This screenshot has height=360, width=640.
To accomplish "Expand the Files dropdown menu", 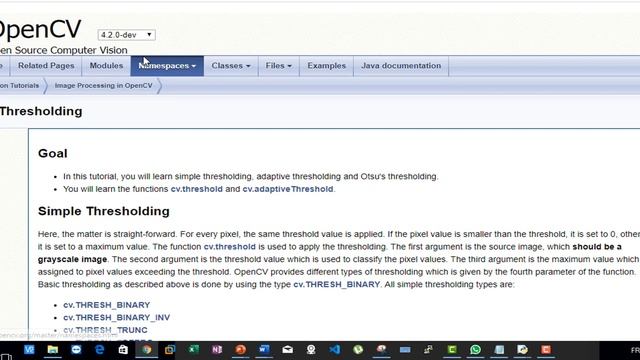I will tap(279, 66).
